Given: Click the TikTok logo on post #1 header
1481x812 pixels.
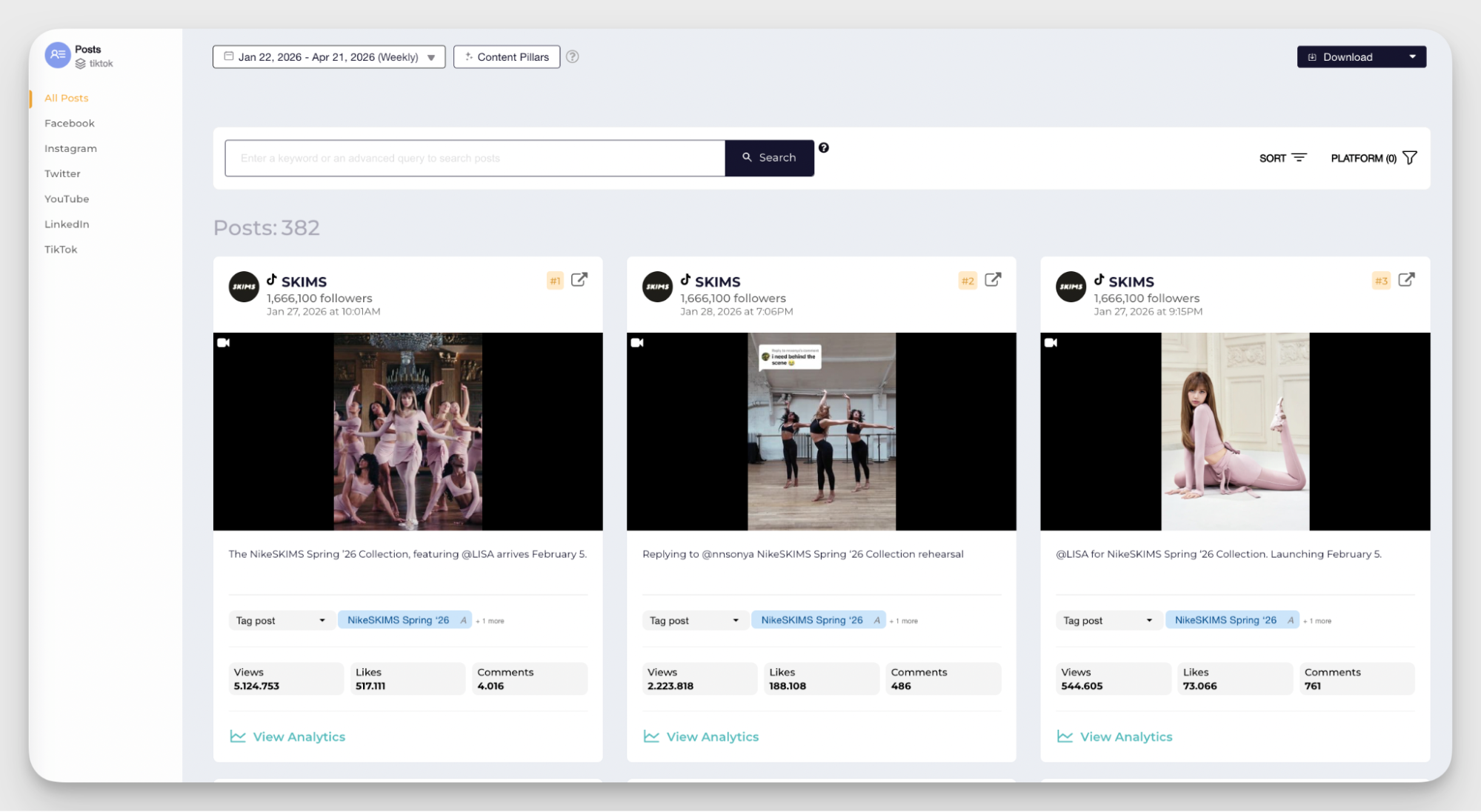Looking at the screenshot, I should tap(272, 279).
